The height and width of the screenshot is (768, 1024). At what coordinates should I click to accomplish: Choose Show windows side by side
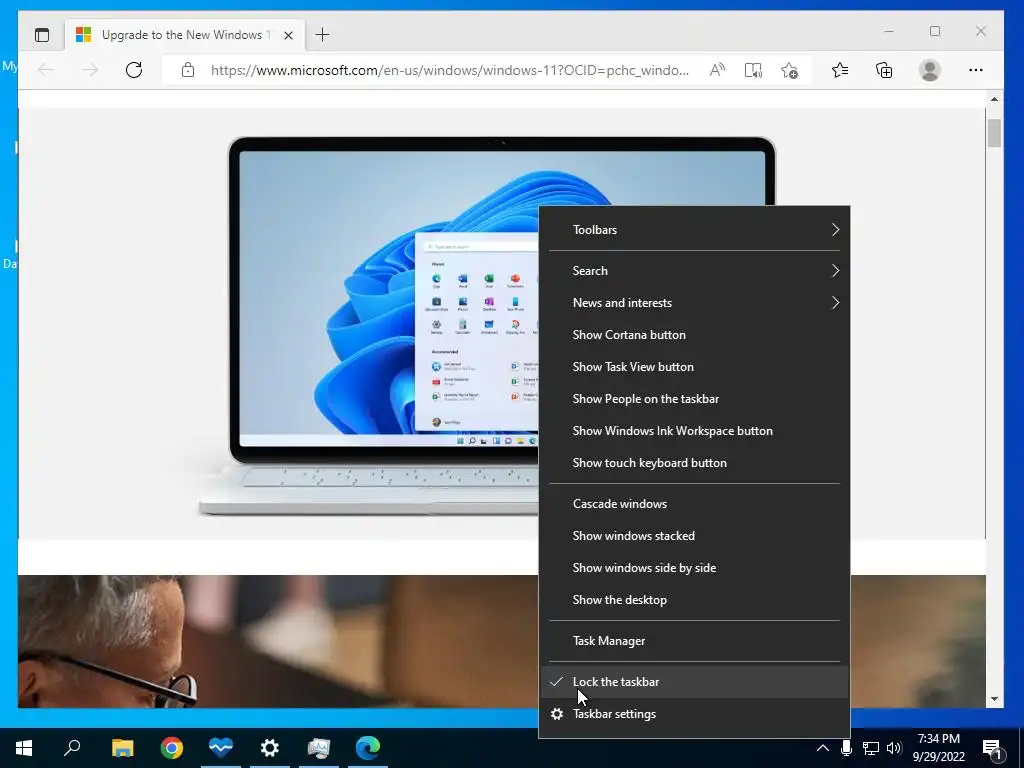click(x=694, y=568)
